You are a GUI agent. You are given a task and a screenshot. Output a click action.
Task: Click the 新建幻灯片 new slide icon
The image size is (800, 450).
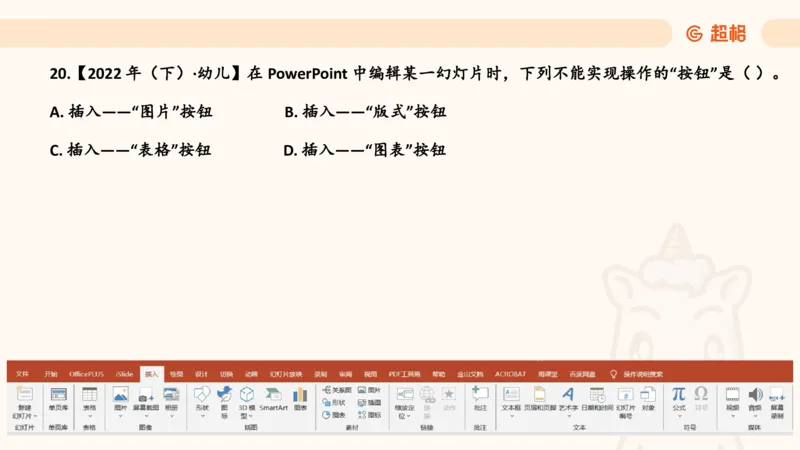24,394
